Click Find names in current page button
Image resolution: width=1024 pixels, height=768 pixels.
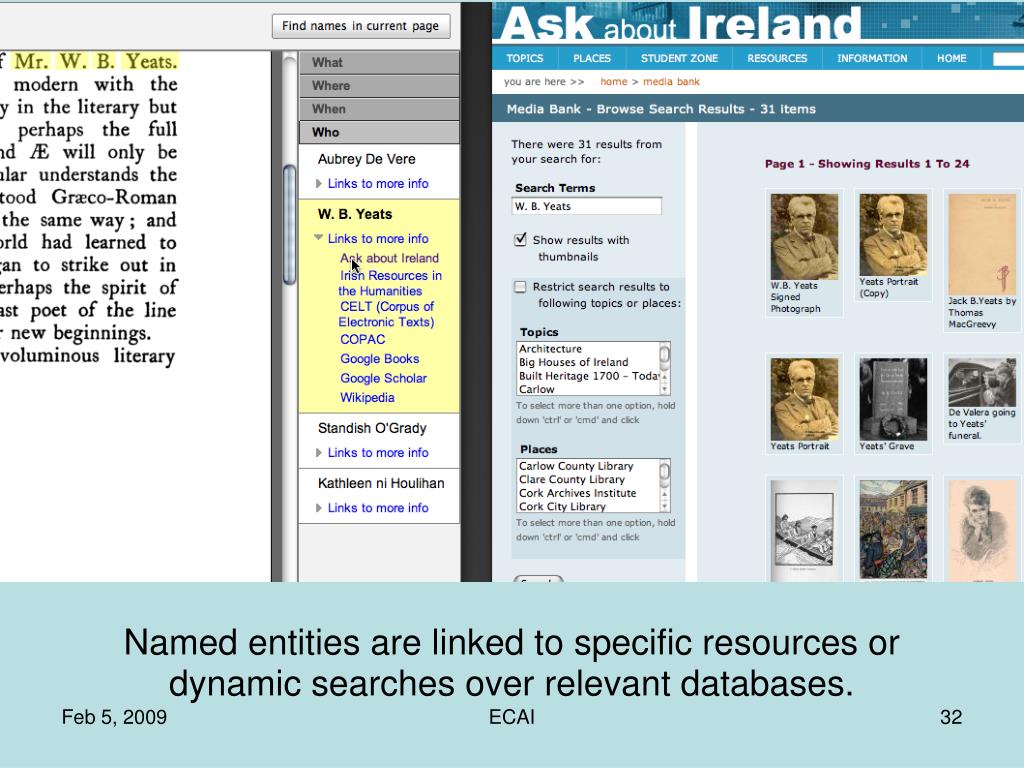point(361,26)
